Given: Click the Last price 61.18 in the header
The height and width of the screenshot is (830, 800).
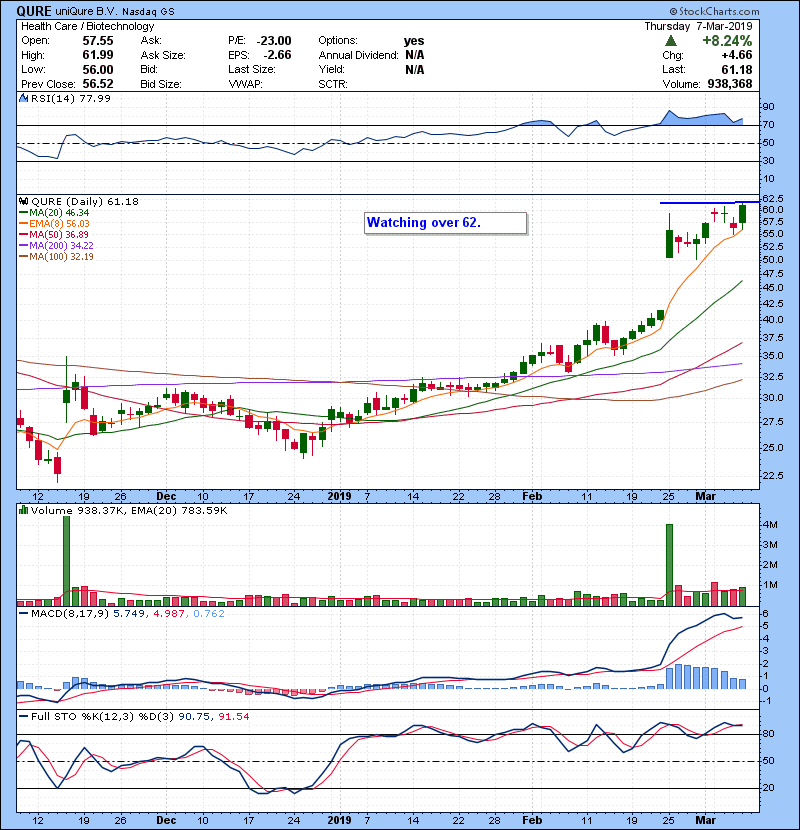Looking at the screenshot, I should [736, 70].
